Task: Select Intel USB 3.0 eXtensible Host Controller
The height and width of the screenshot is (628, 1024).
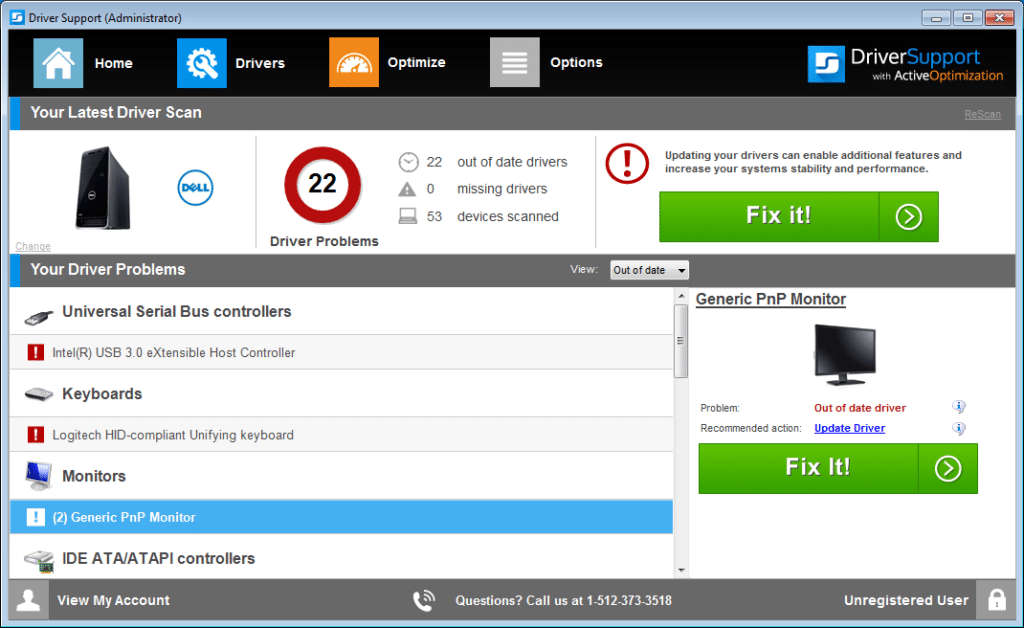Action: point(174,353)
